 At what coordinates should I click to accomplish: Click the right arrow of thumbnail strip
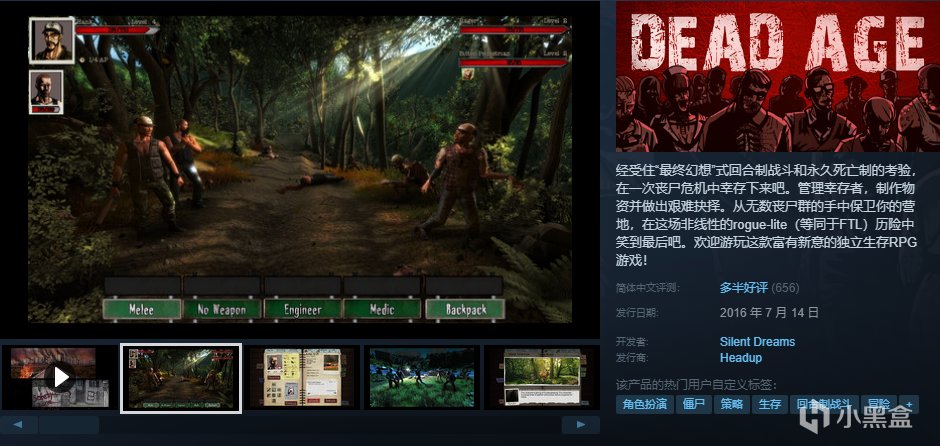pos(580,425)
